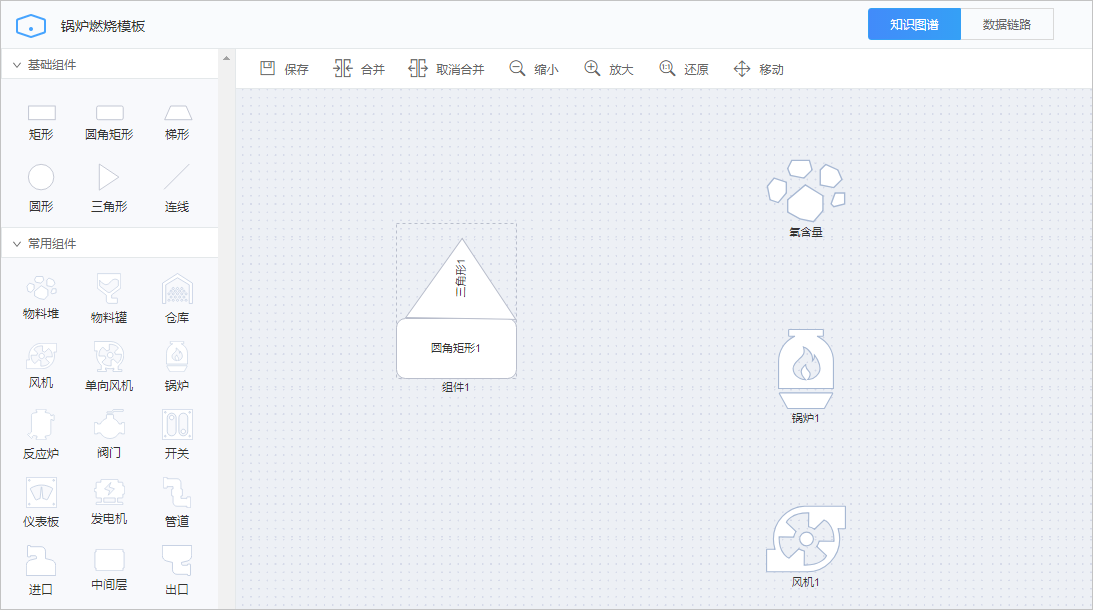Select the 氧含量 node on canvas
Viewport: 1093px width, 610px height.
tap(806, 199)
